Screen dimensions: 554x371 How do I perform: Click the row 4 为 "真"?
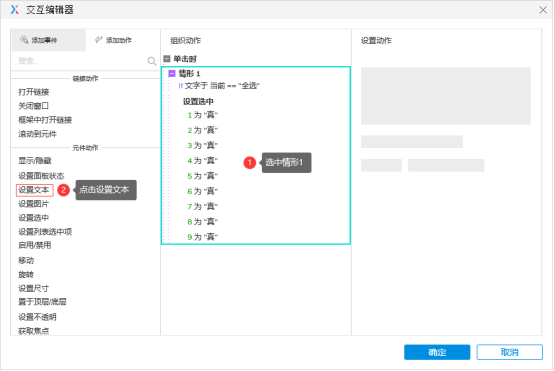[x=202, y=161]
